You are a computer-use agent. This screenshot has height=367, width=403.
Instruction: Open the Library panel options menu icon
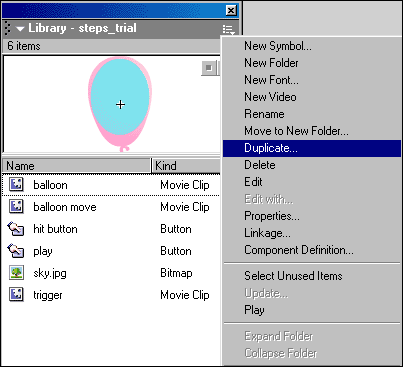coord(229,30)
